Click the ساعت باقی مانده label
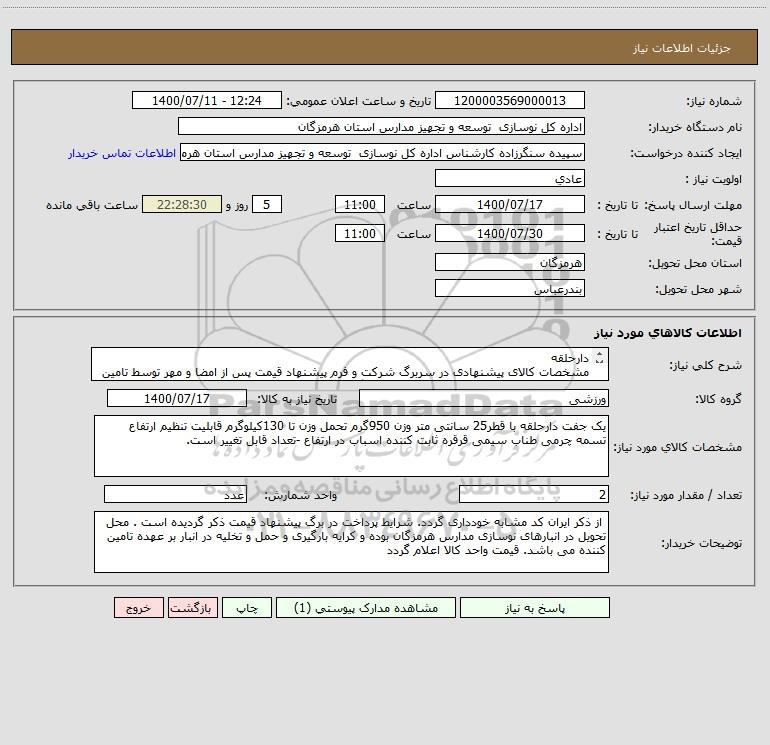Screen dimensions: 770x745 [92, 205]
